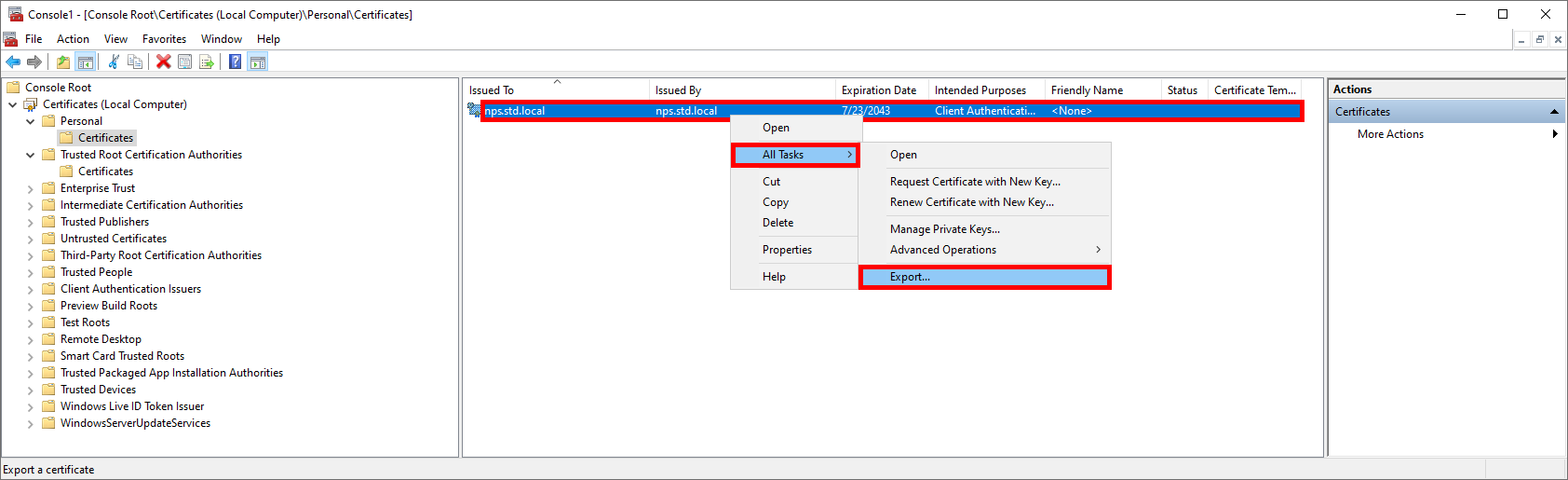Expand the Trusted Publishers tree node
Screen dimensions: 1568x480
click(x=30, y=223)
